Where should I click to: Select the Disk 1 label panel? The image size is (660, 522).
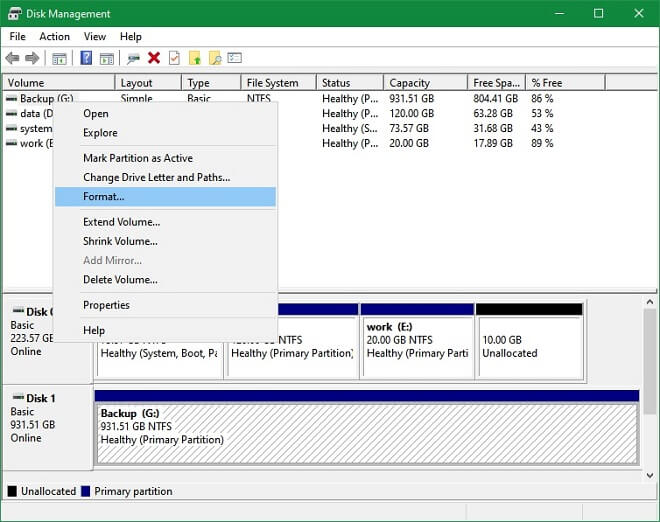point(48,427)
